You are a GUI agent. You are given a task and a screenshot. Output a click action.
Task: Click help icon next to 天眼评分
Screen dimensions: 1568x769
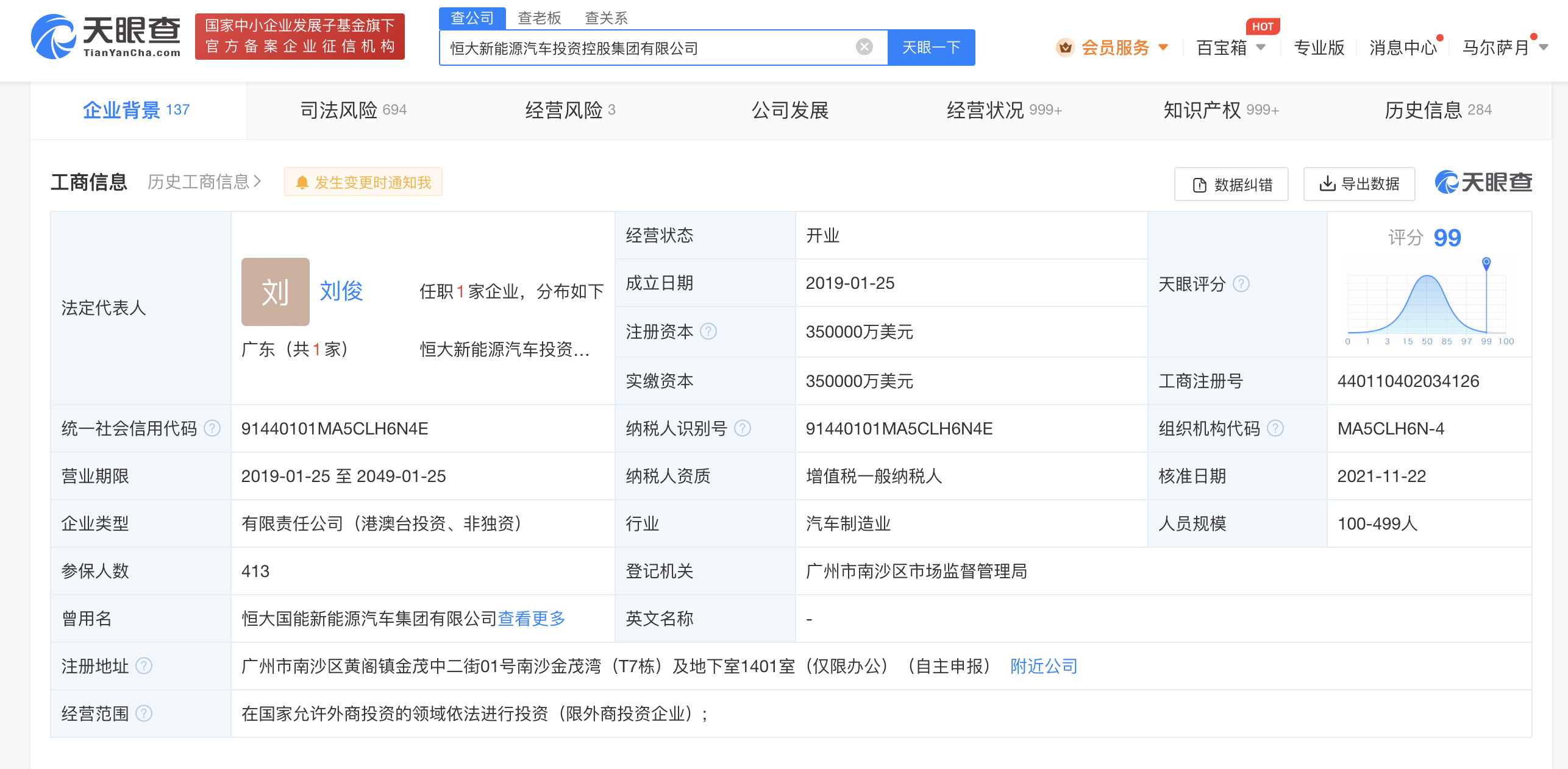point(1241,283)
